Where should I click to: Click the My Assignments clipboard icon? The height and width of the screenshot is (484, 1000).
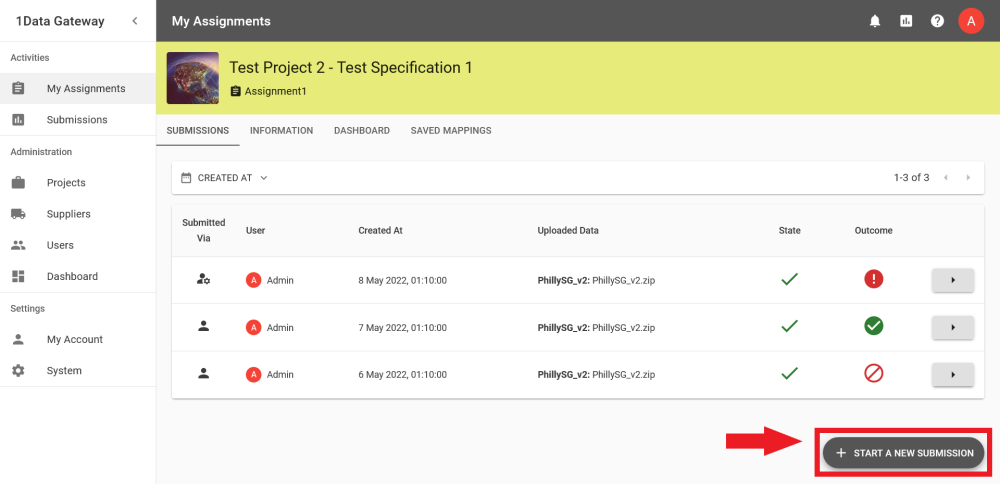[x=18, y=89]
